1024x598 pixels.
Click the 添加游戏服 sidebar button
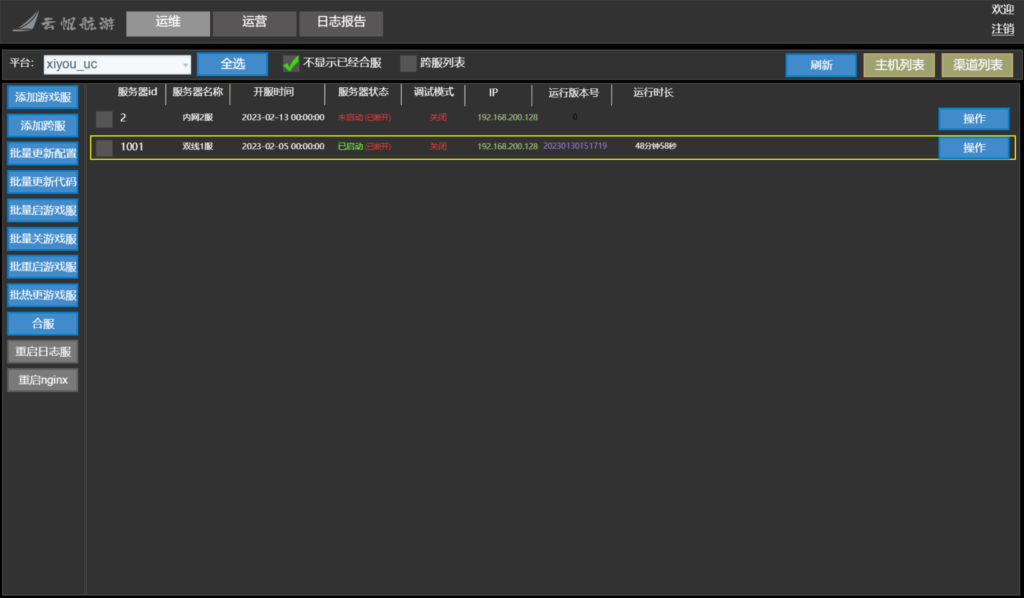[43, 97]
